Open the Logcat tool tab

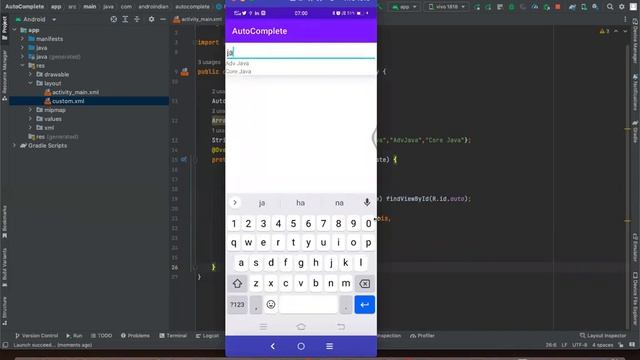tap(207, 336)
